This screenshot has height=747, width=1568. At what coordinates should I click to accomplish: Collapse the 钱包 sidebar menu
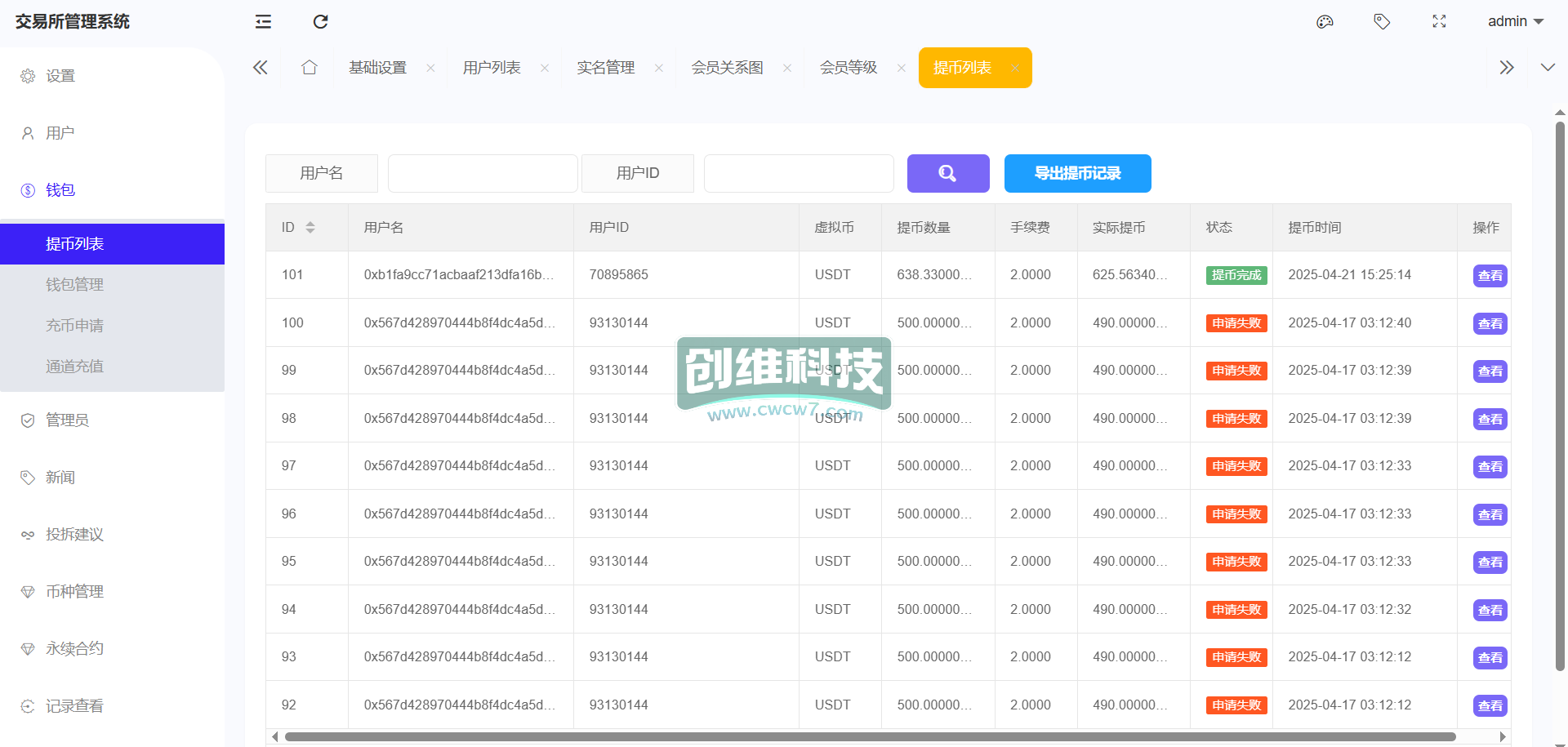[x=60, y=190]
